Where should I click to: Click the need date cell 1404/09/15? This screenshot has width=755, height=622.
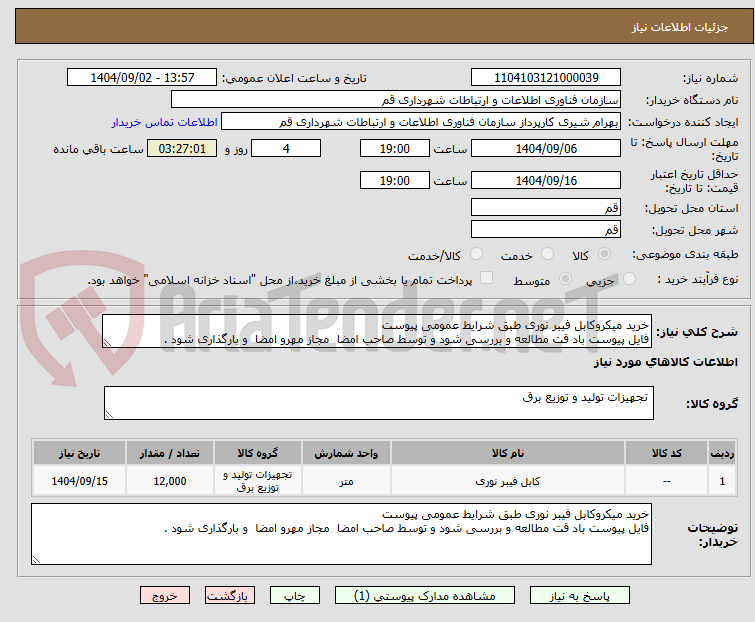coord(79,481)
